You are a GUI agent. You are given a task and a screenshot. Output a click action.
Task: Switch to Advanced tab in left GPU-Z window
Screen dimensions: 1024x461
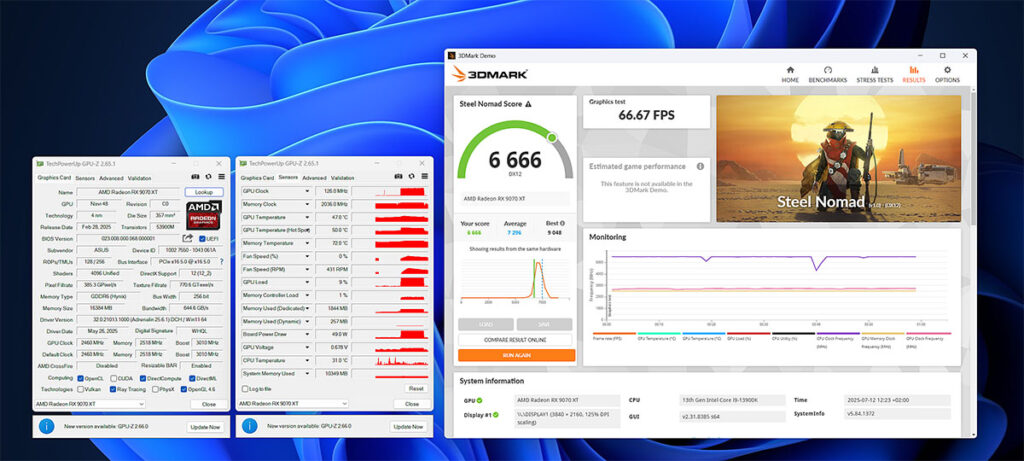click(x=111, y=178)
